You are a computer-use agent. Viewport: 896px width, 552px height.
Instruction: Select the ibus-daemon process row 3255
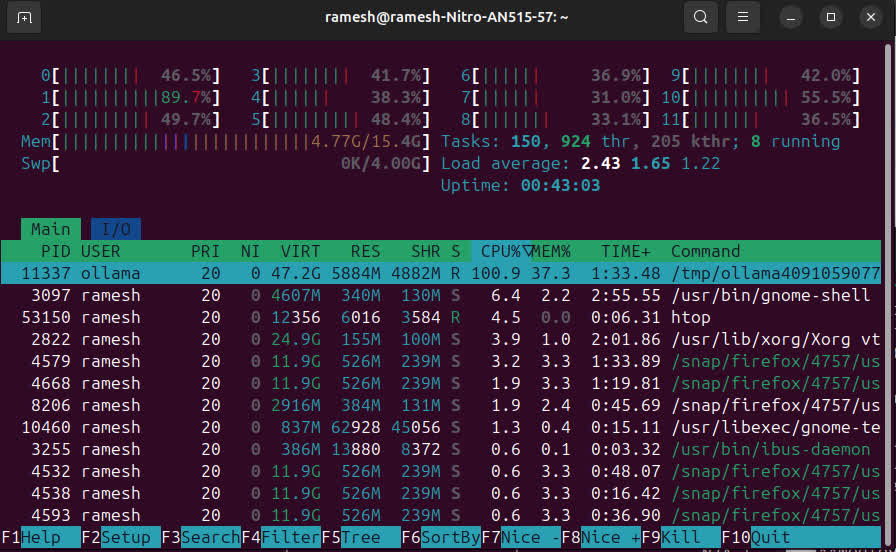(x=441, y=449)
